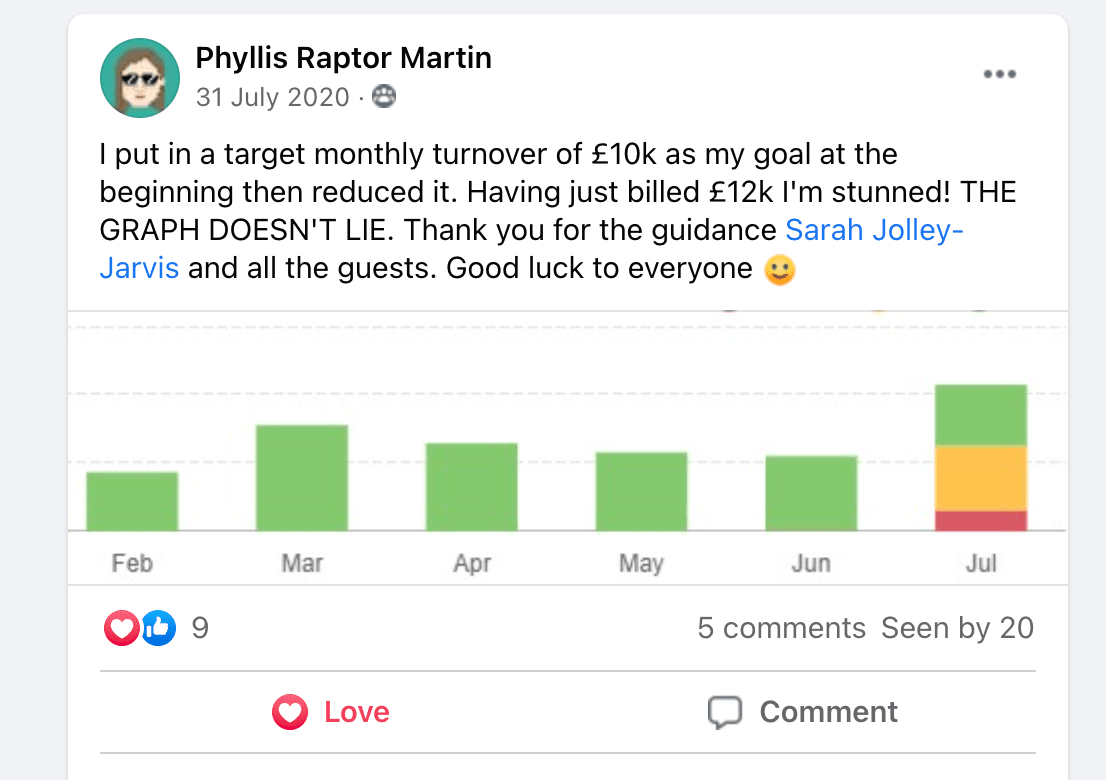
Task: Toggle the Love reaction button
Action: (x=331, y=712)
